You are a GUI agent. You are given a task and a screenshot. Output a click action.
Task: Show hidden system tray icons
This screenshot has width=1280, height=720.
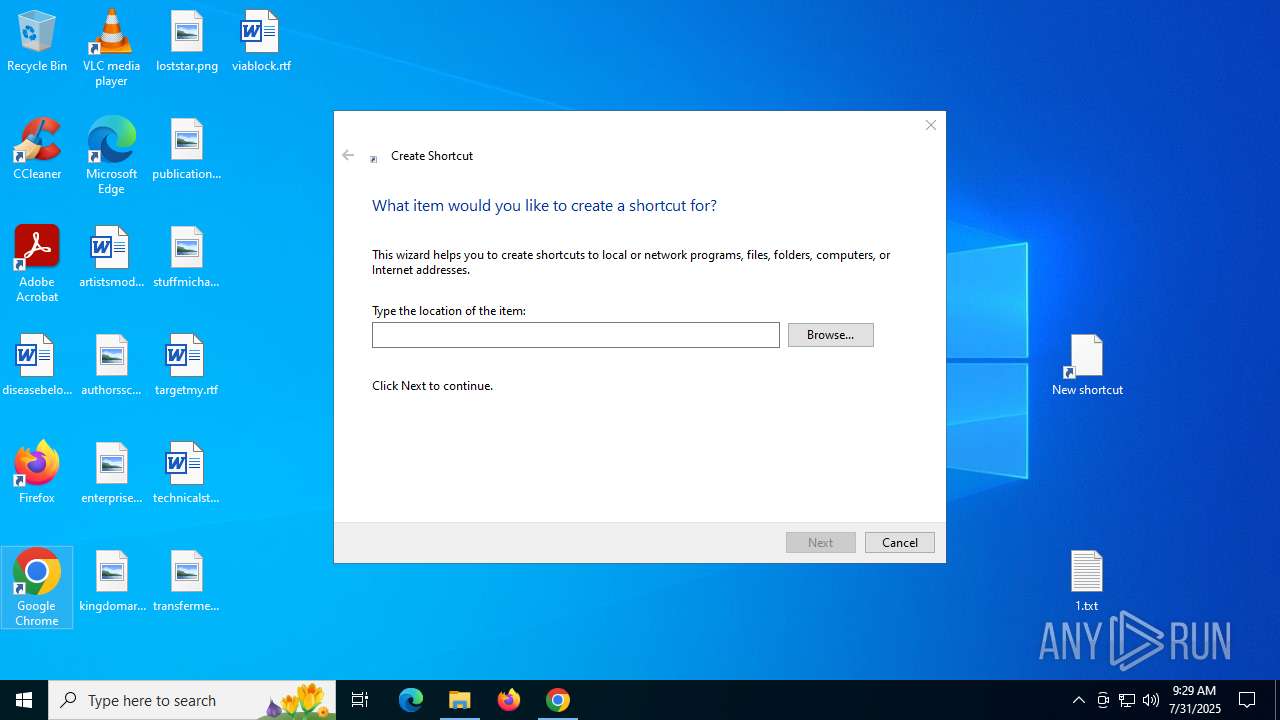tap(1079, 700)
